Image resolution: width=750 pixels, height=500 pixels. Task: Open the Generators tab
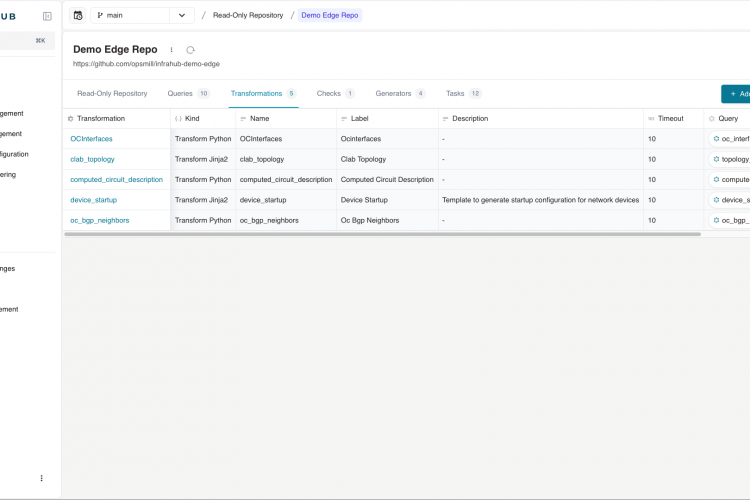pos(400,93)
